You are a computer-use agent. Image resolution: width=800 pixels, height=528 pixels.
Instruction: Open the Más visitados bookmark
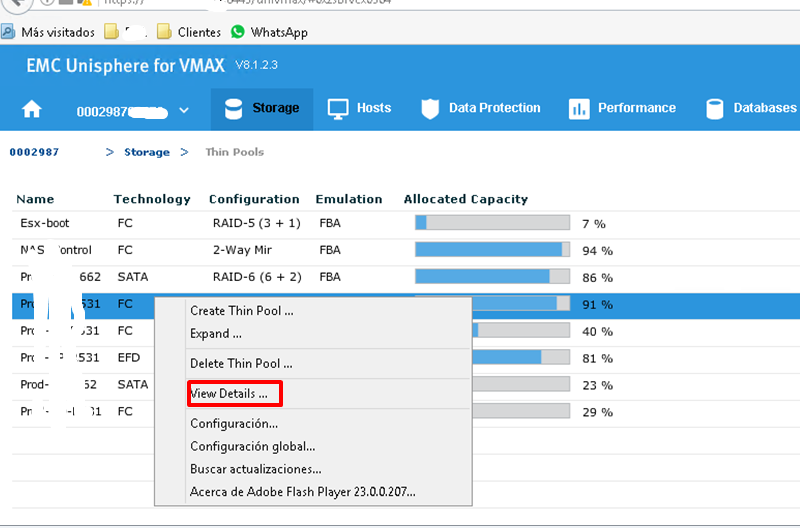tap(48, 32)
